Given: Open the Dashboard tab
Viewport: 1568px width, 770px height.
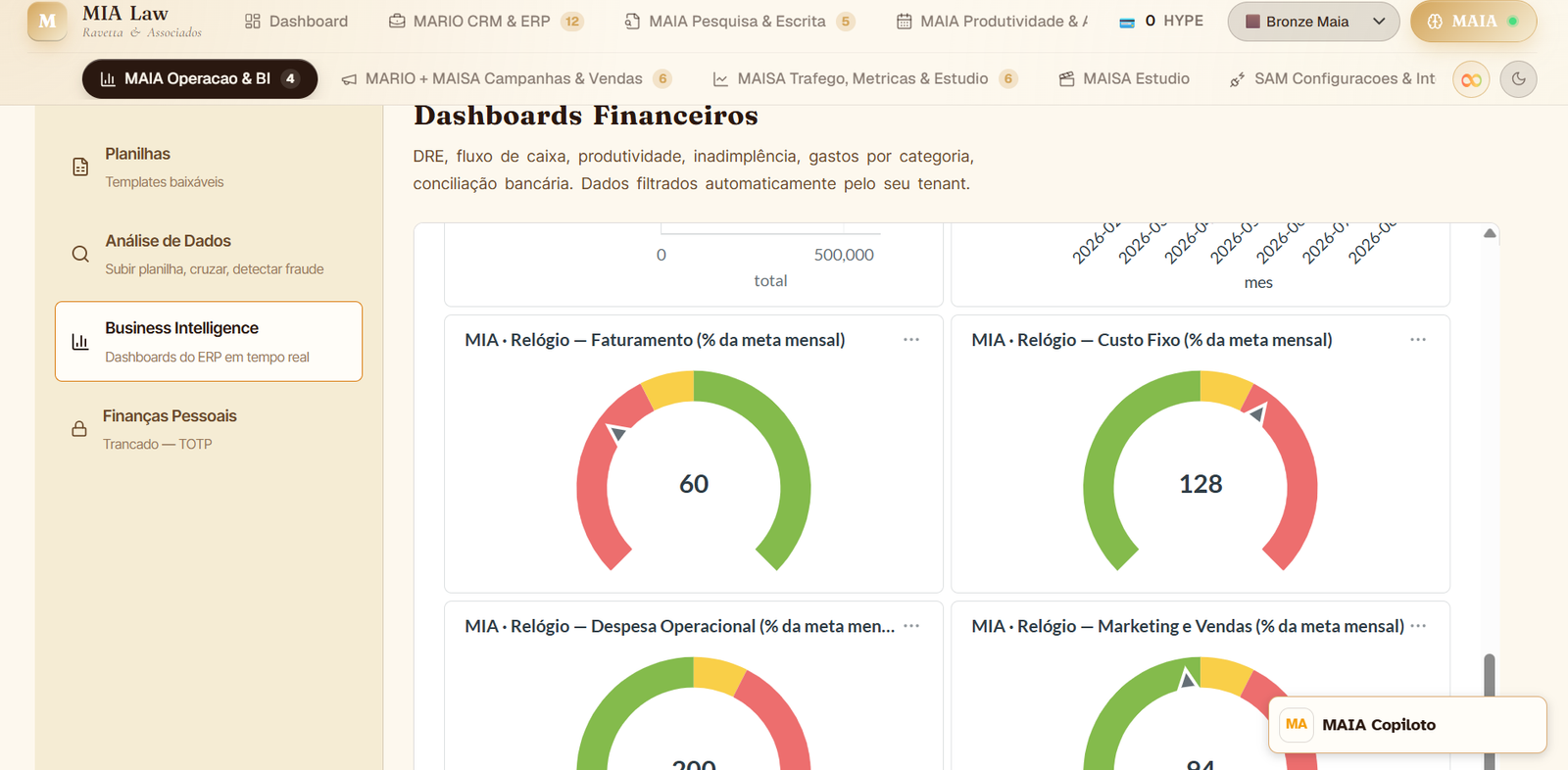Looking at the screenshot, I should coord(296,22).
